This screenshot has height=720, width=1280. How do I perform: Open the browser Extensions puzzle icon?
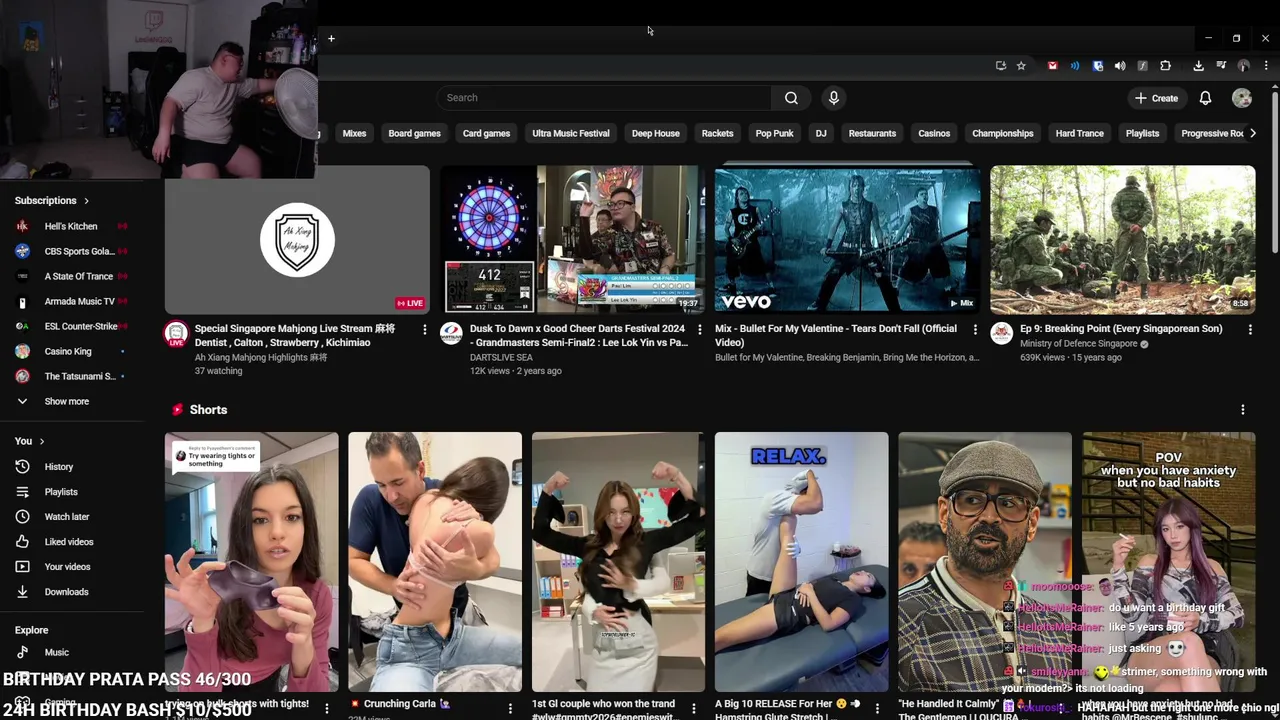click(x=1166, y=66)
